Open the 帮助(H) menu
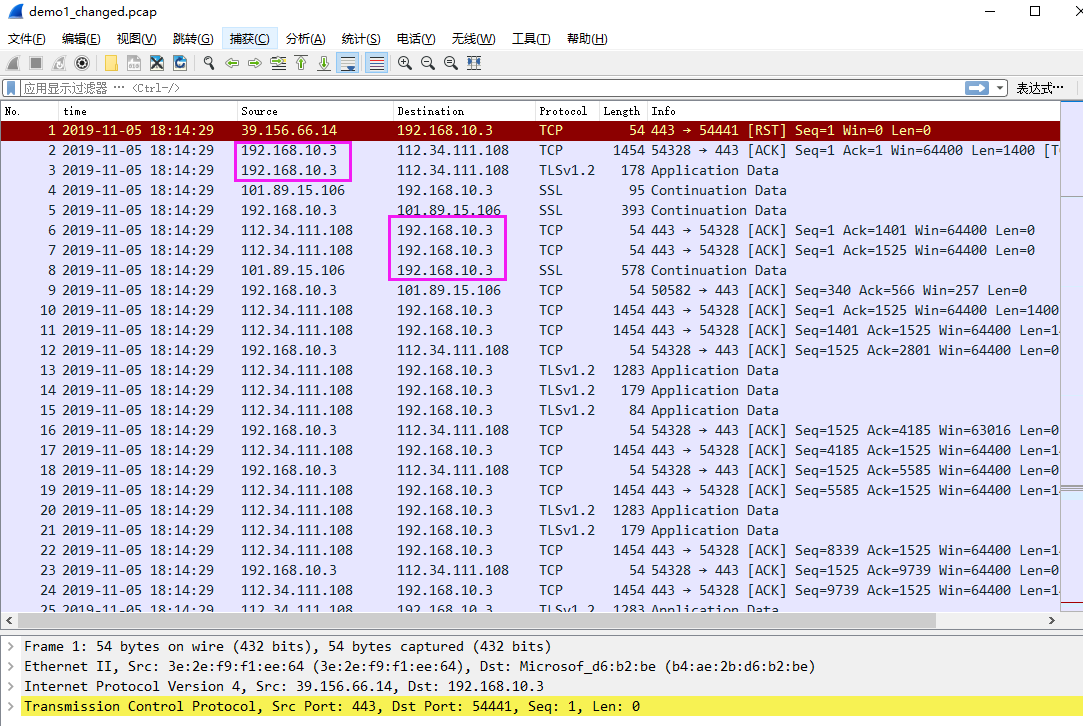 point(587,39)
